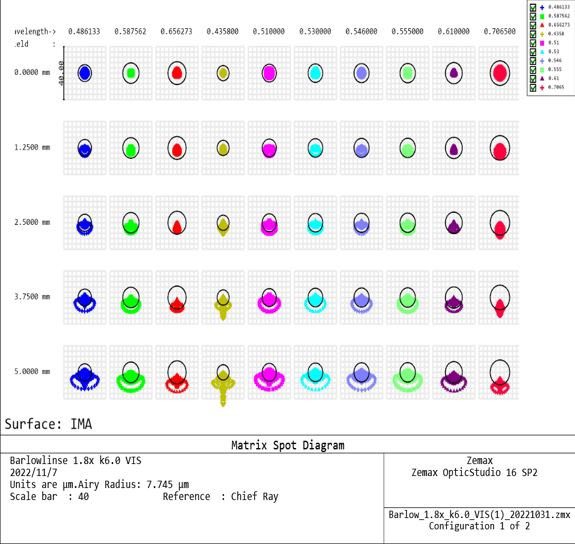Click the purple spot at 5.0000 mm, 0.610000
The image size is (575, 544).
click(454, 381)
